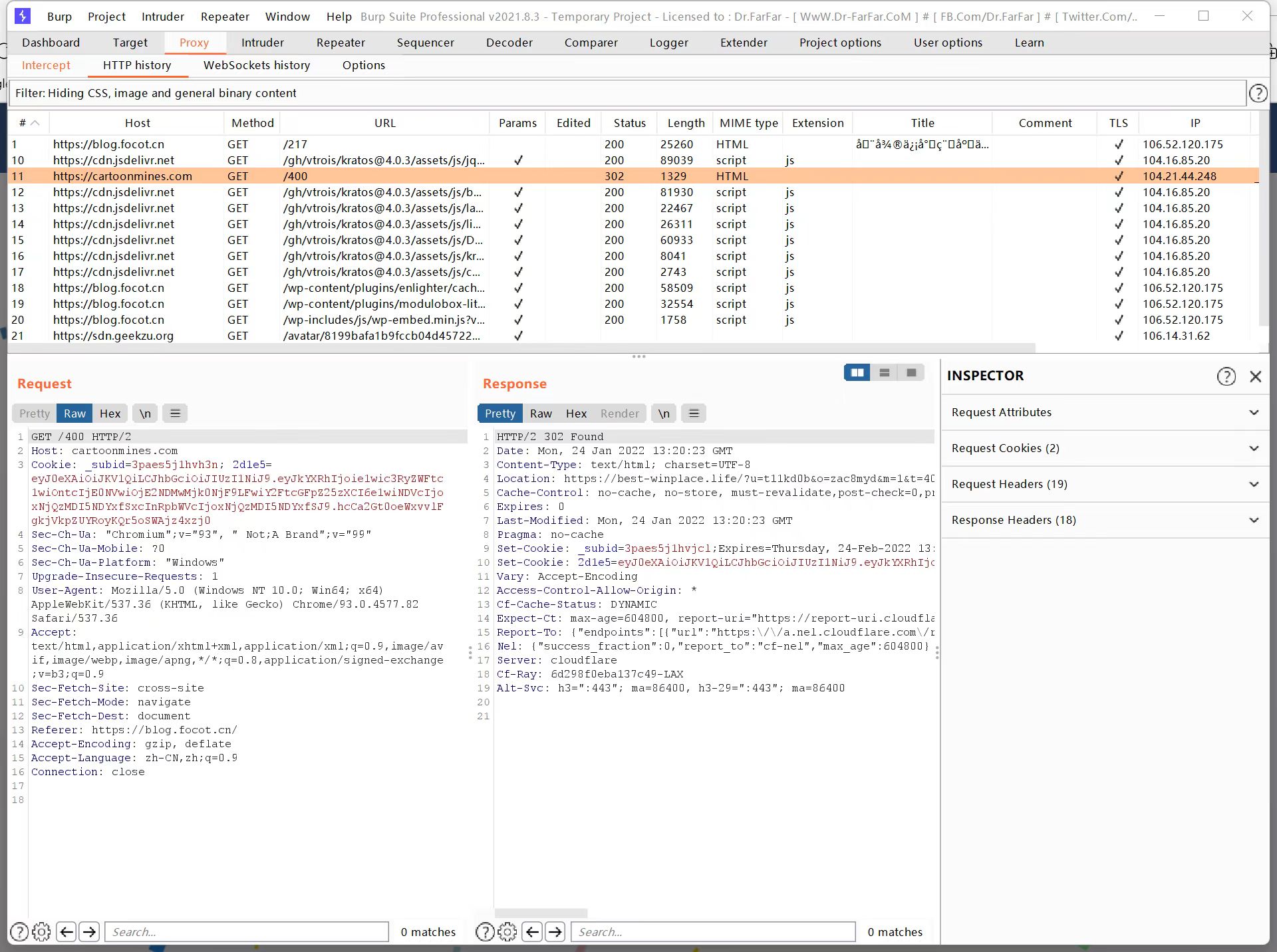Switch Response view to Render
Image resolution: width=1277 pixels, height=952 pixels.
click(x=619, y=414)
